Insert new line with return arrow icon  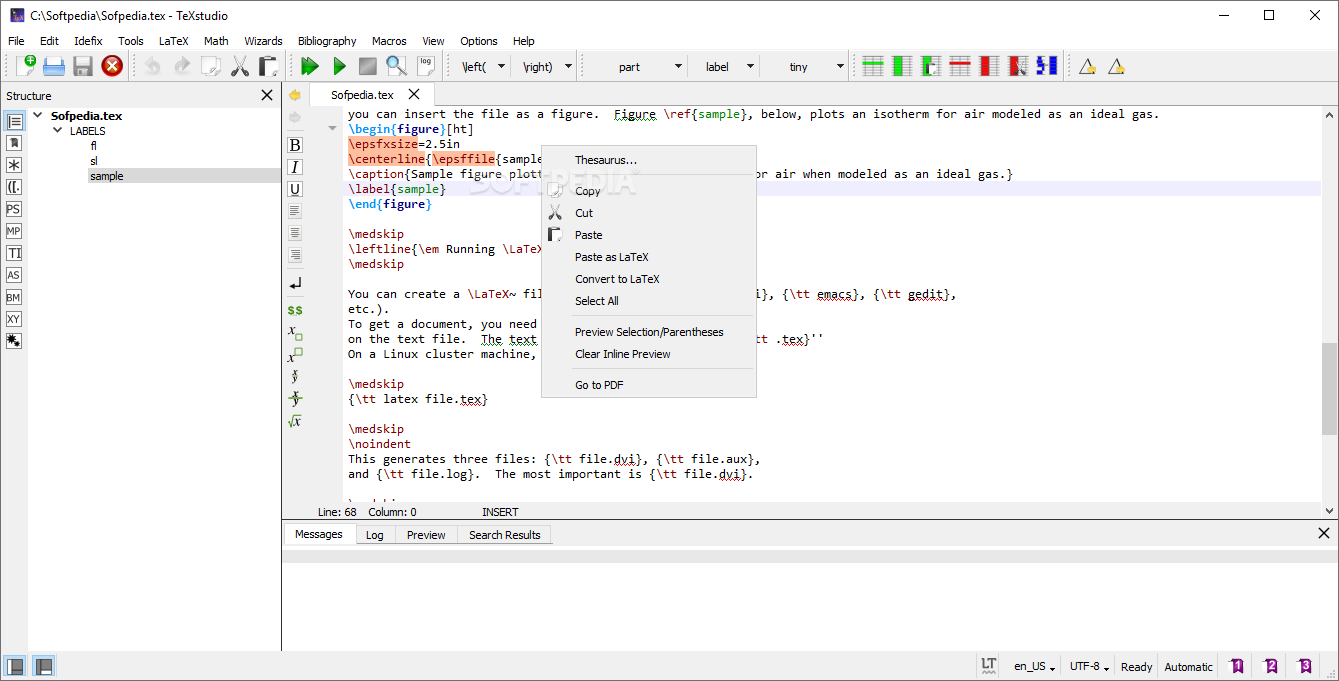[x=295, y=284]
